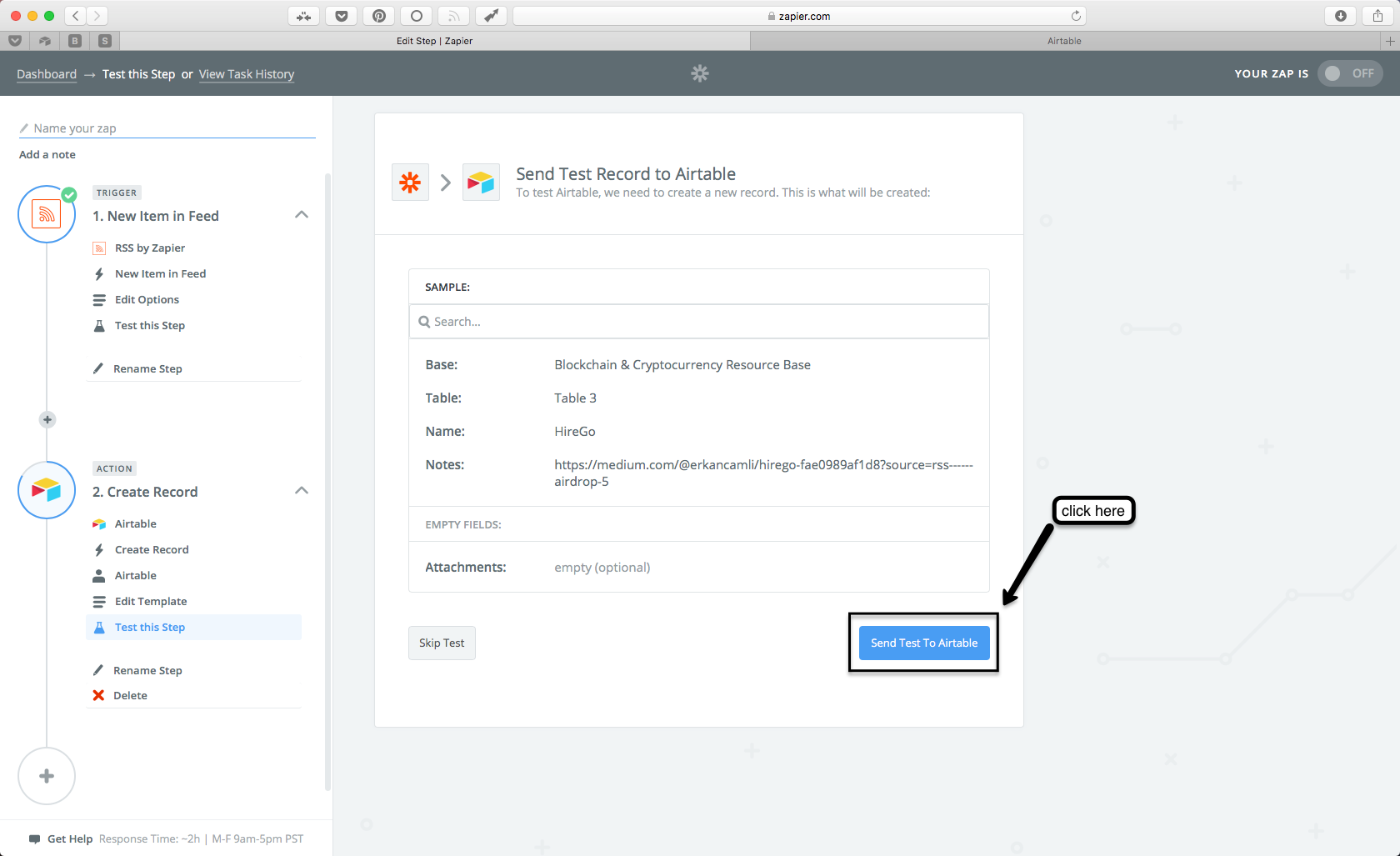Open trigger Test this Step

tap(150, 325)
